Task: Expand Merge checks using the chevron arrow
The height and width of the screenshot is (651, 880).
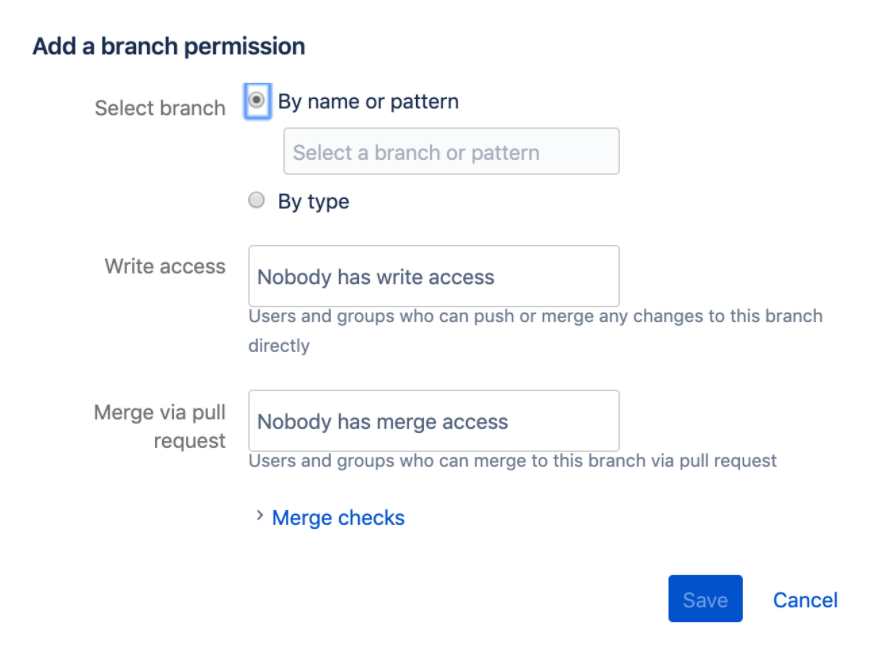Action: pos(259,516)
